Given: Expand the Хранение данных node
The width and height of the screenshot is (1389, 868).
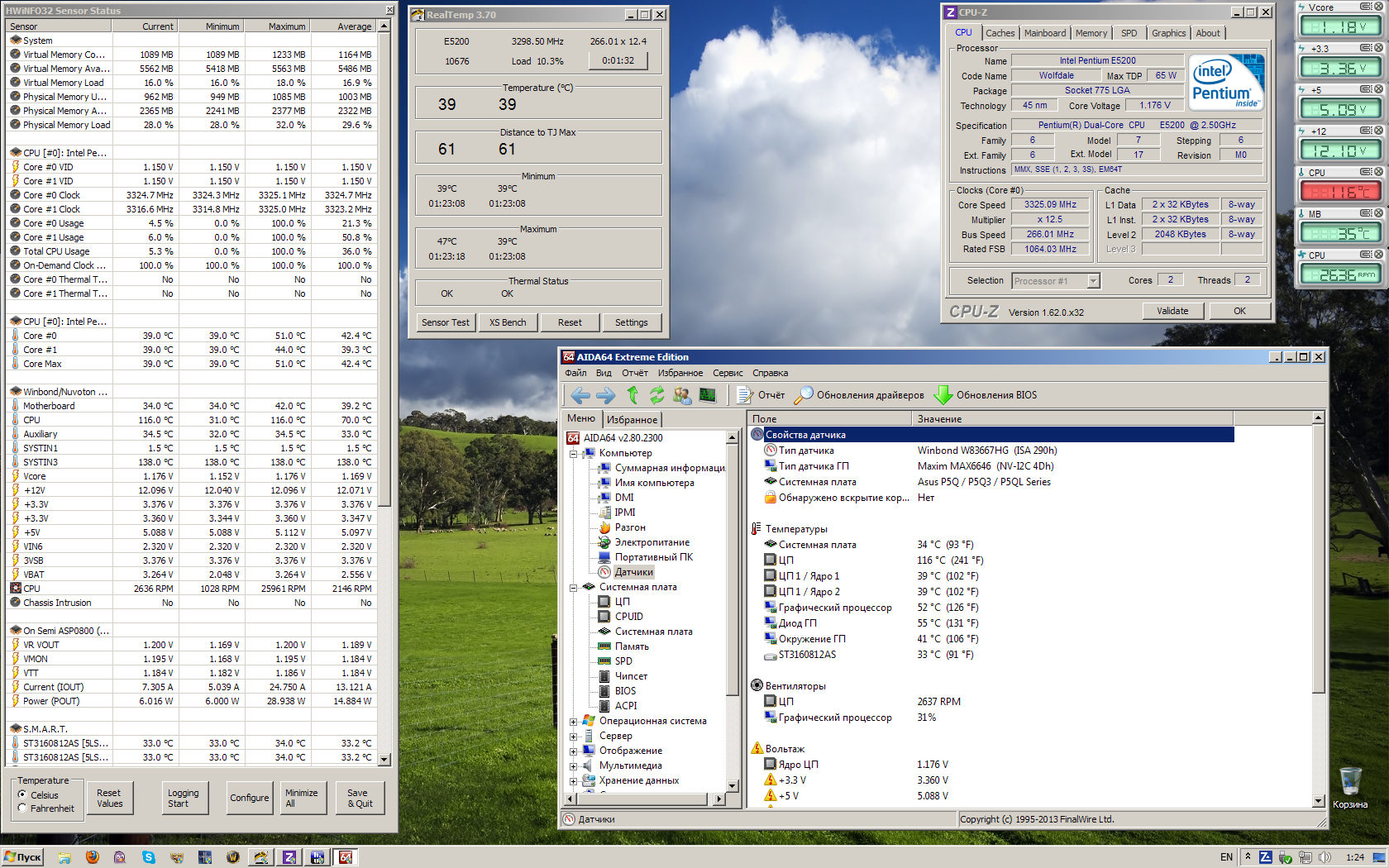Looking at the screenshot, I should click(x=573, y=780).
